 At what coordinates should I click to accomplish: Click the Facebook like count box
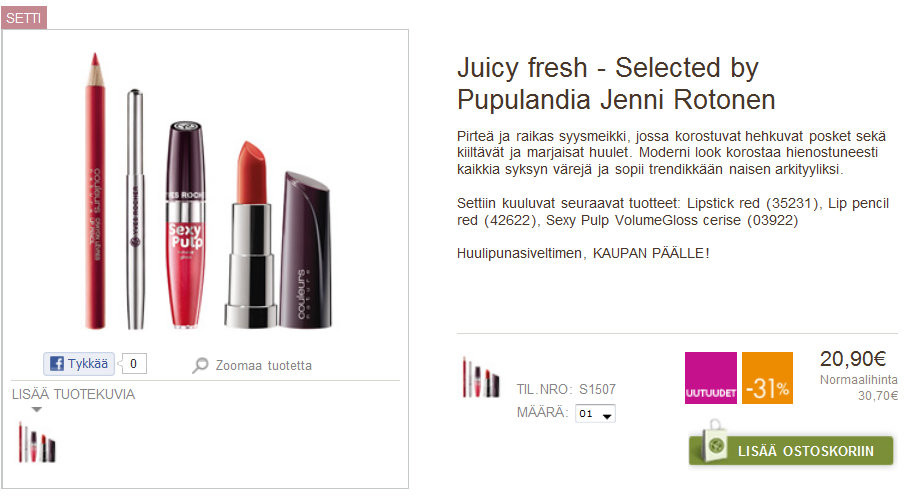pos(134,363)
